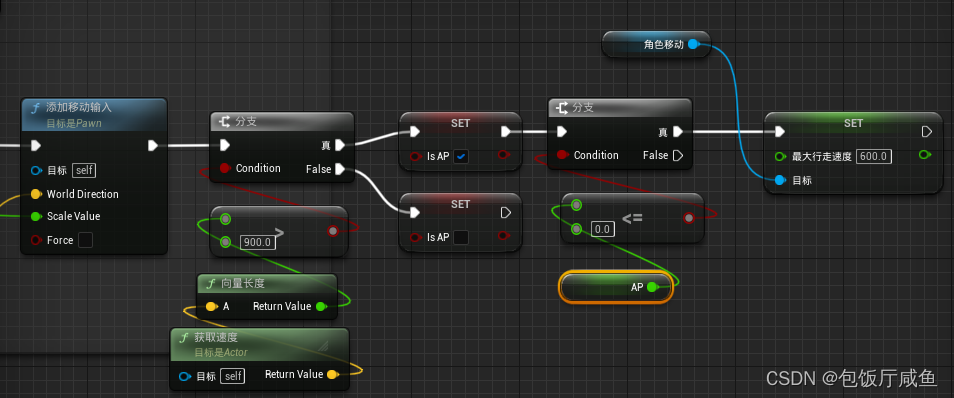The width and height of the screenshot is (954, 398).
Task: Click the 目标 blue pin on 最大行走速度 SET
Action: click(781, 180)
